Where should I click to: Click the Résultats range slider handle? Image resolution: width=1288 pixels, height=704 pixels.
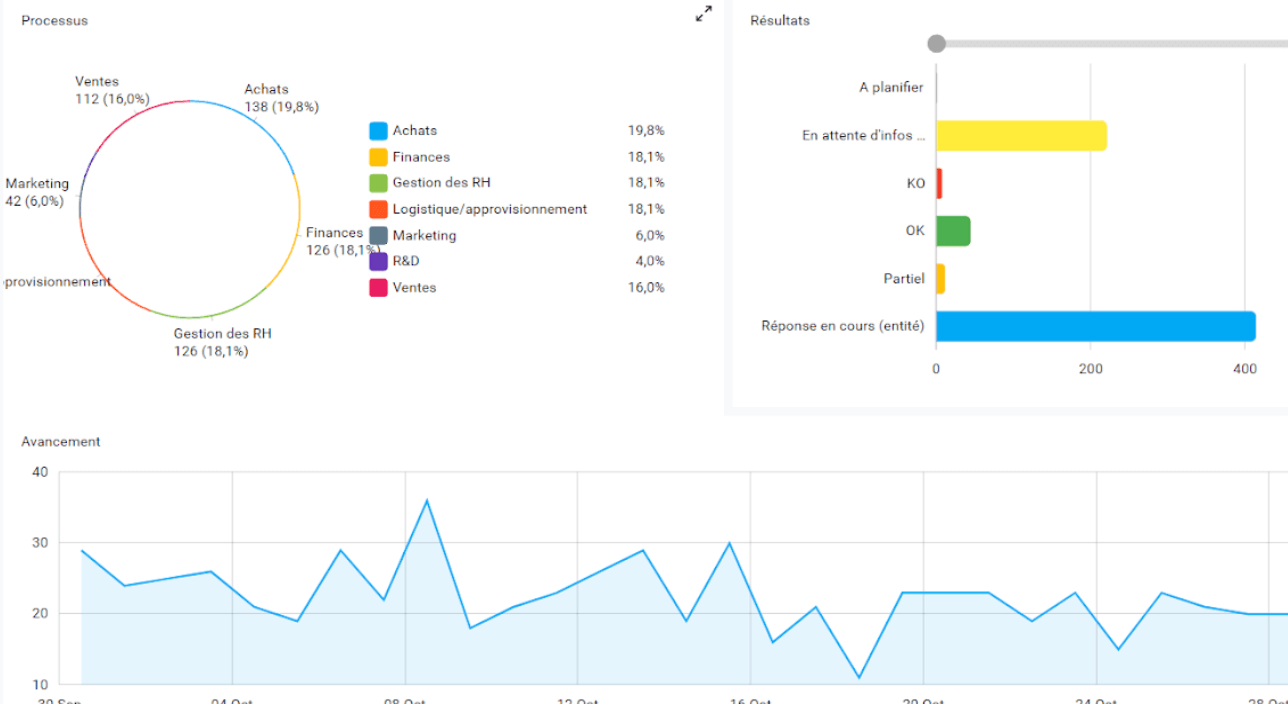[936, 43]
